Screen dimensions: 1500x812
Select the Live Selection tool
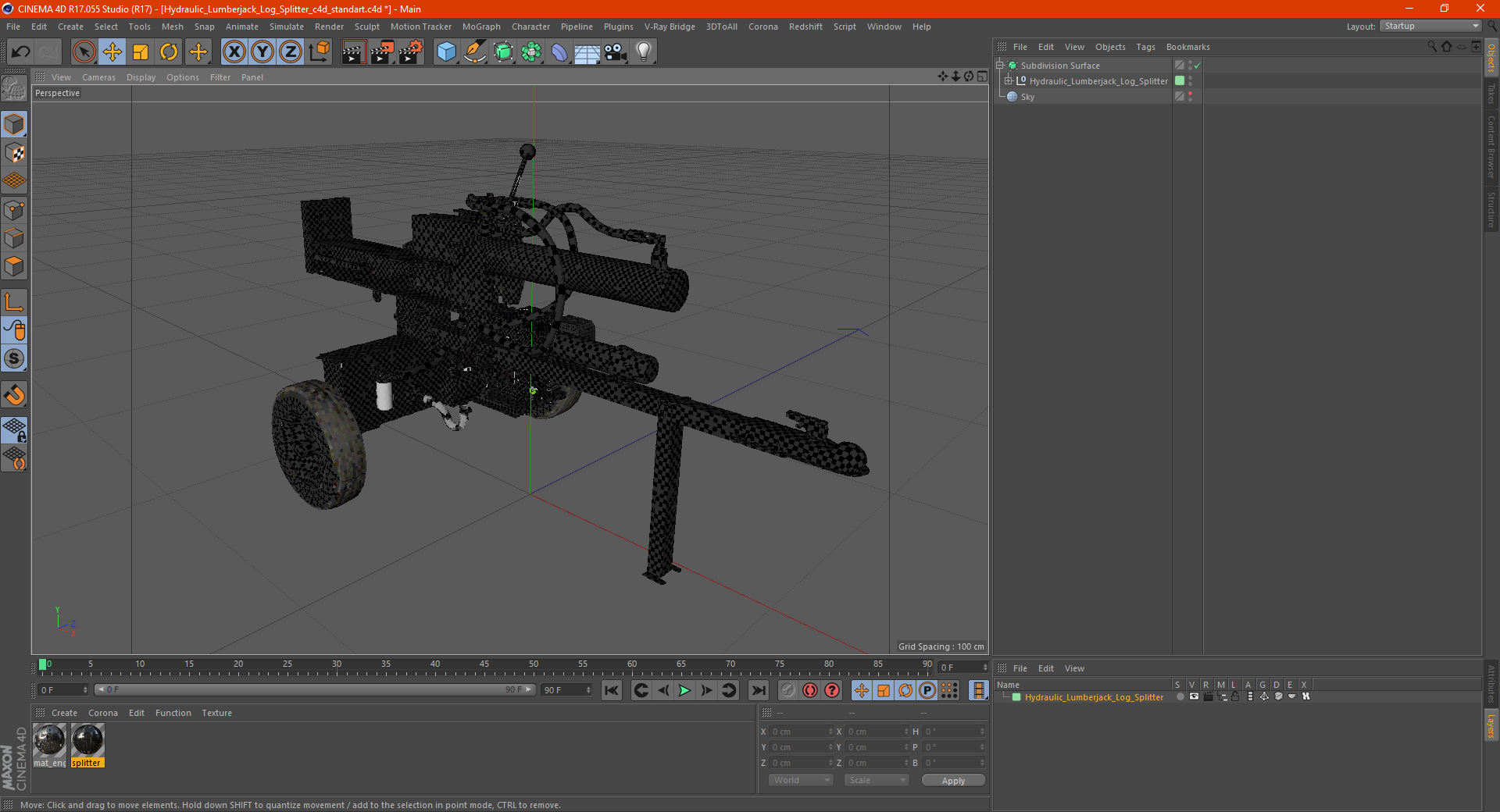click(84, 52)
